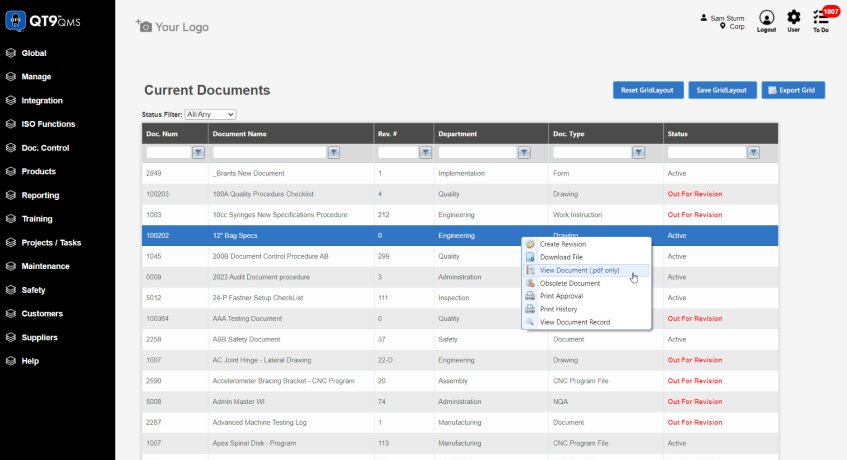
Task: Click the filter icon for Status column
Action: (x=754, y=153)
